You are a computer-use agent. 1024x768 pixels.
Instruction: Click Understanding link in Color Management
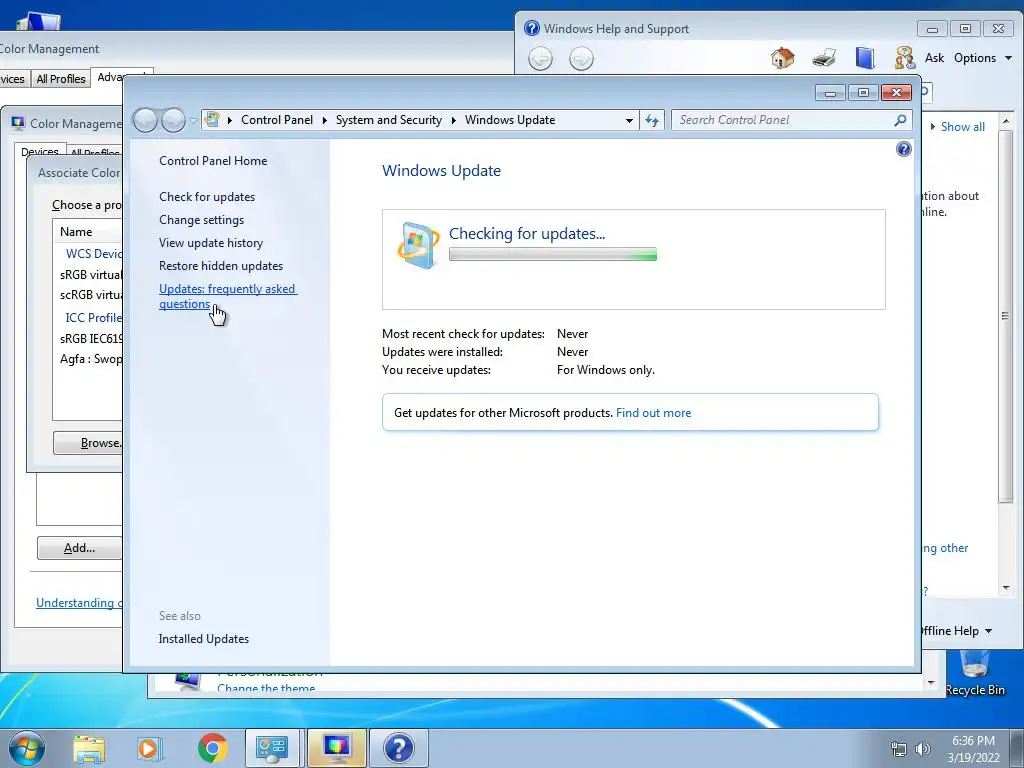(x=78, y=603)
